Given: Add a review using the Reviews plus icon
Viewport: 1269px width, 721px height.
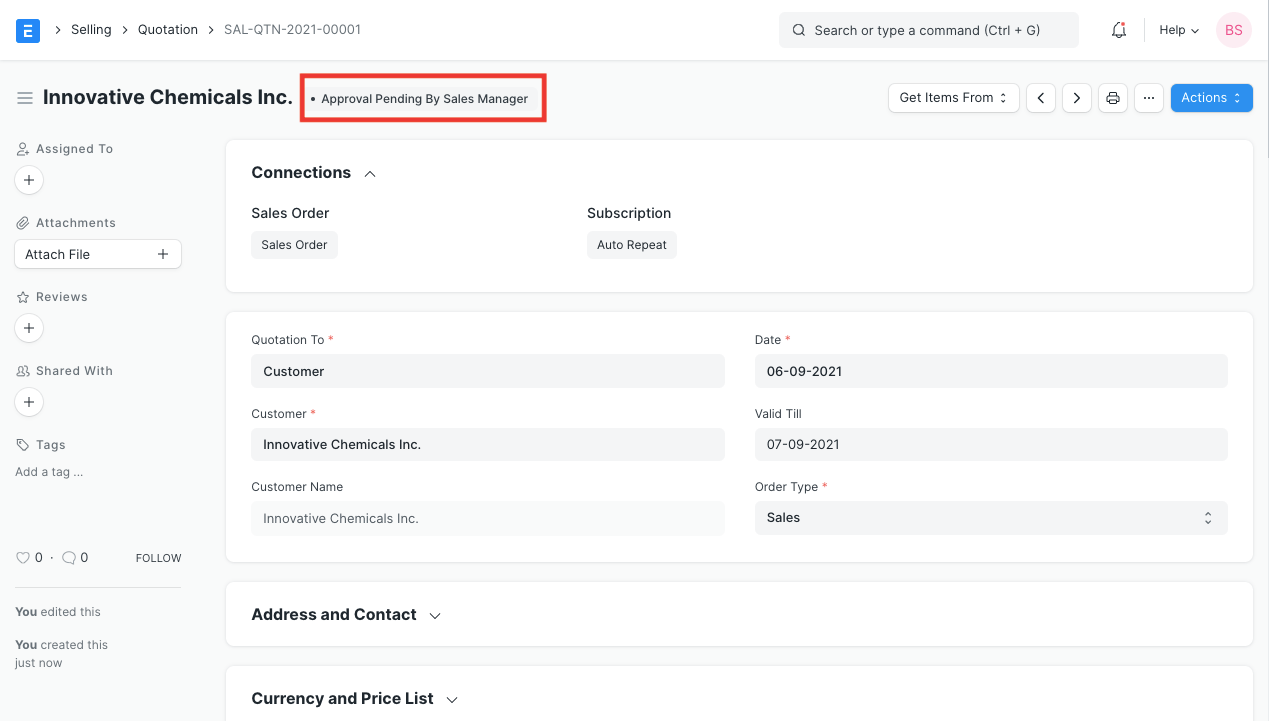Looking at the screenshot, I should pyautogui.click(x=29, y=328).
